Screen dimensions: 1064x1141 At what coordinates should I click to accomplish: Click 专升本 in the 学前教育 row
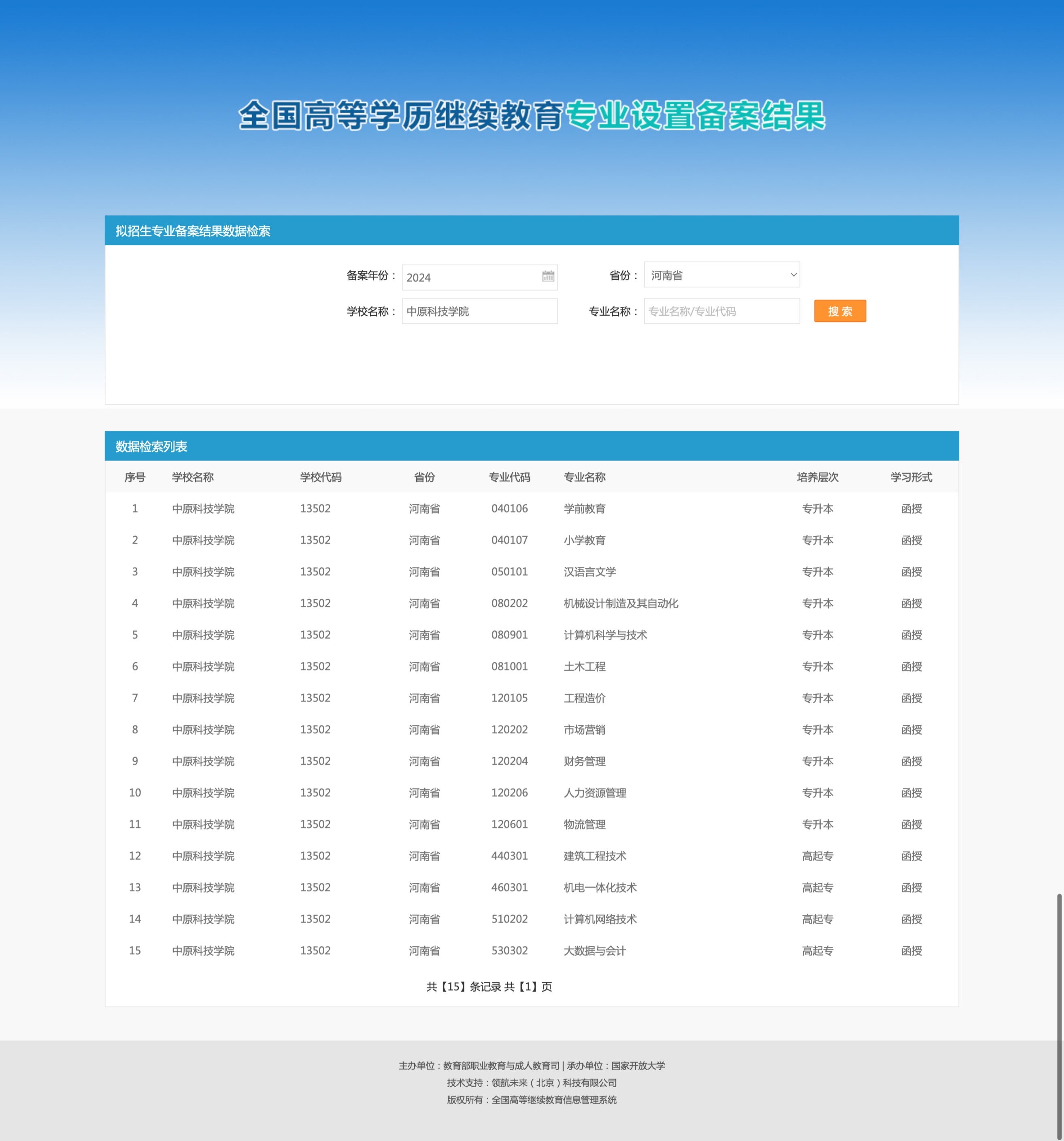click(x=818, y=509)
